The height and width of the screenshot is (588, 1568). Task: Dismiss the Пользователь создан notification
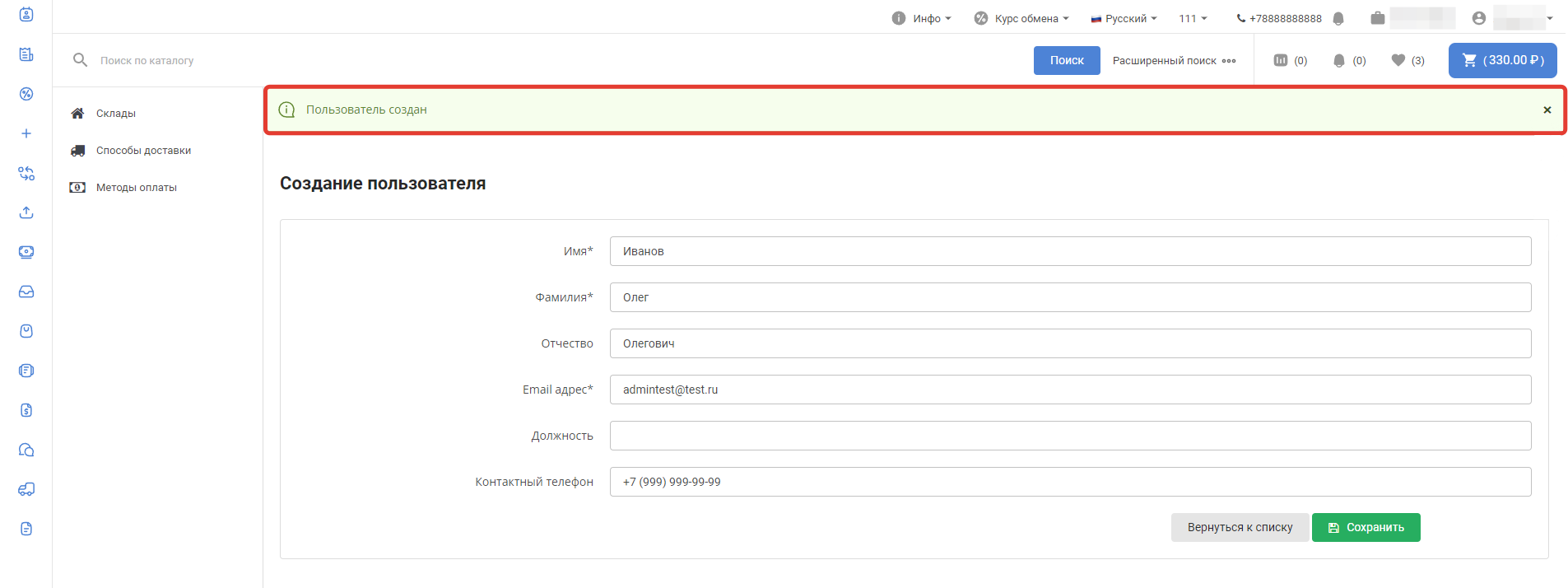click(x=1547, y=110)
